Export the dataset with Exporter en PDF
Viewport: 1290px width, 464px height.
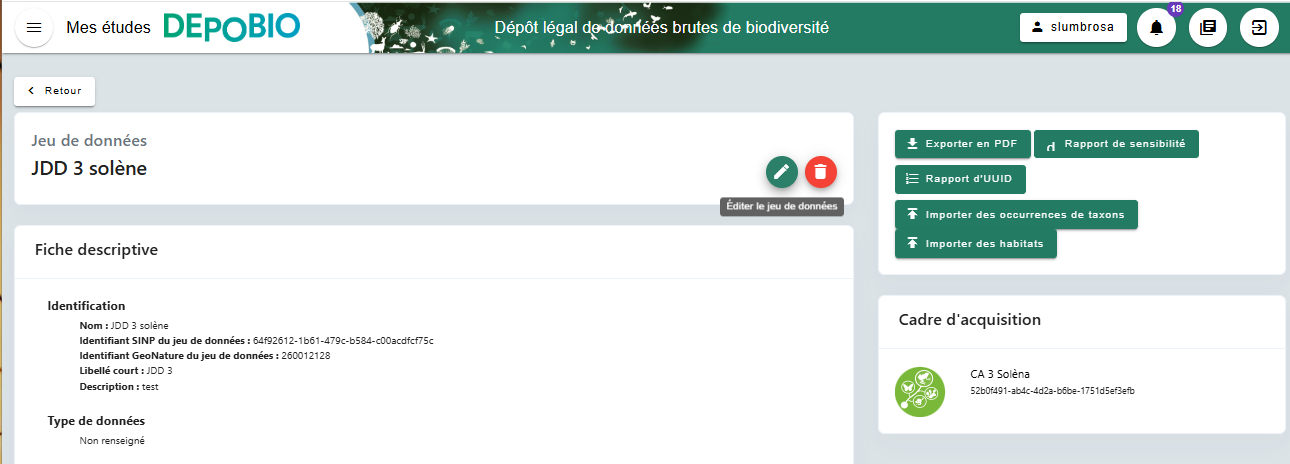click(x=962, y=144)
